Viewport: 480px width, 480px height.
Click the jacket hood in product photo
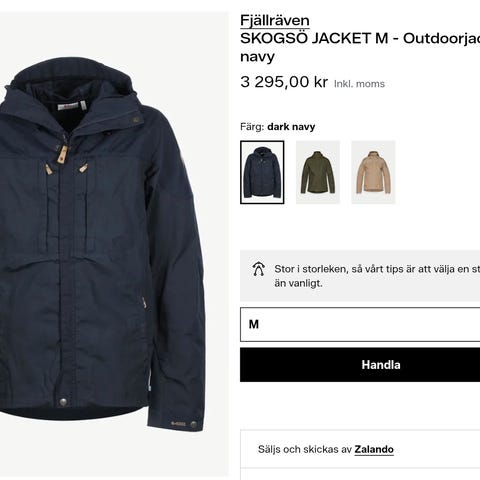[72, 75]
